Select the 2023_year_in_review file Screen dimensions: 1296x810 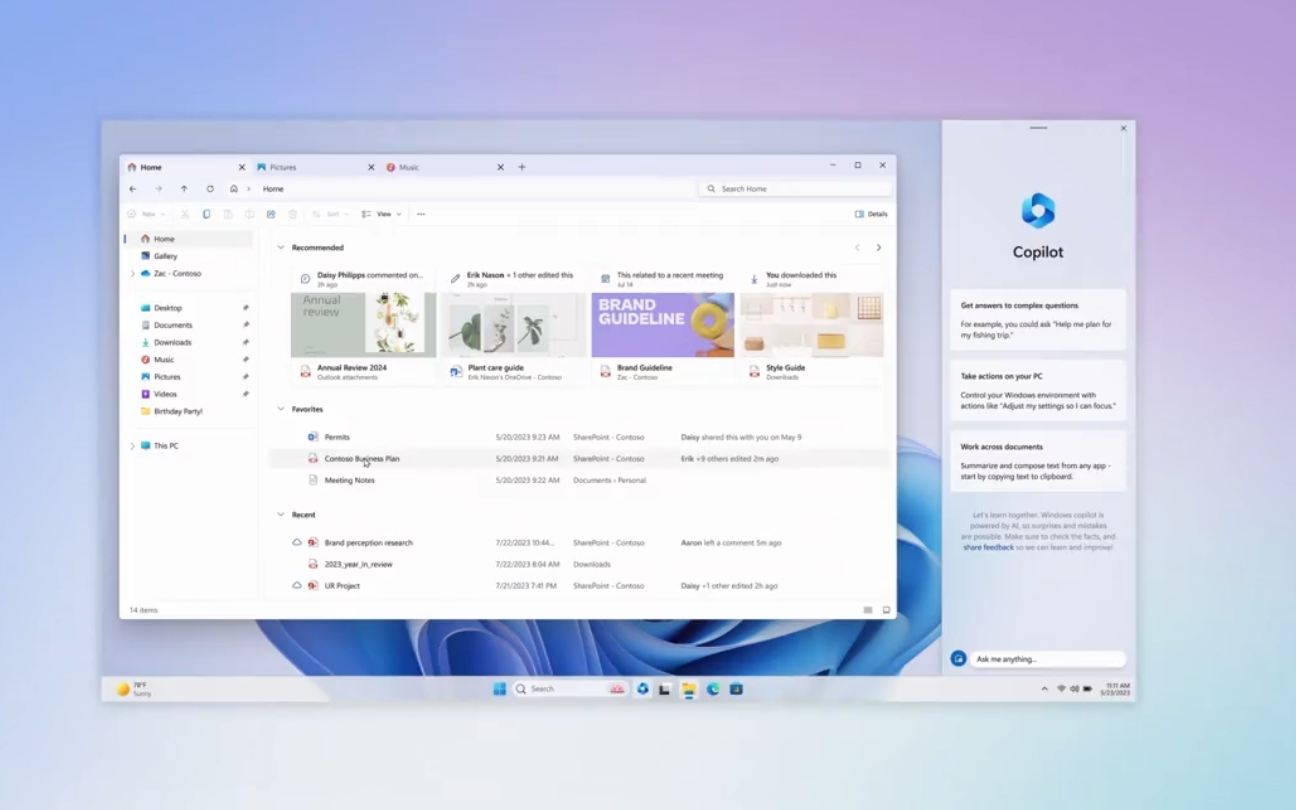580,564
